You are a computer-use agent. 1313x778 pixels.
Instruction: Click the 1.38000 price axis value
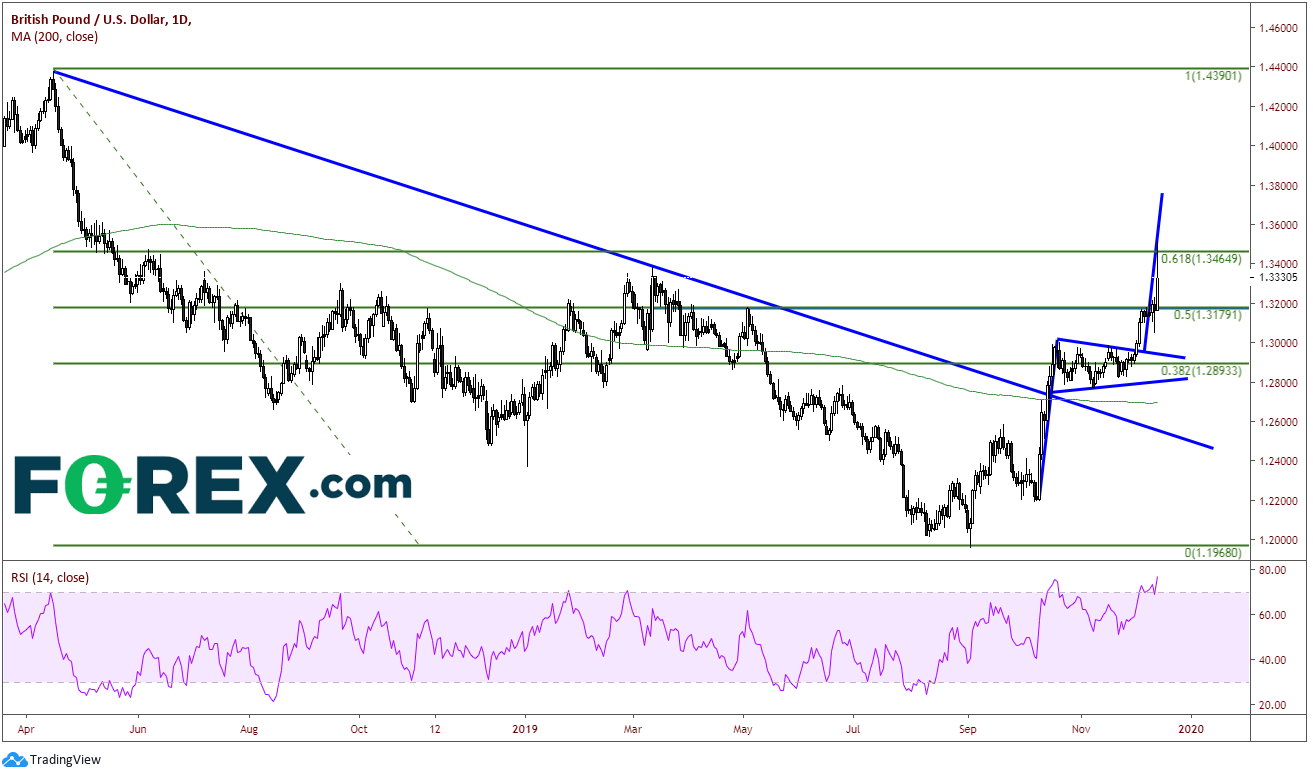1277,186
